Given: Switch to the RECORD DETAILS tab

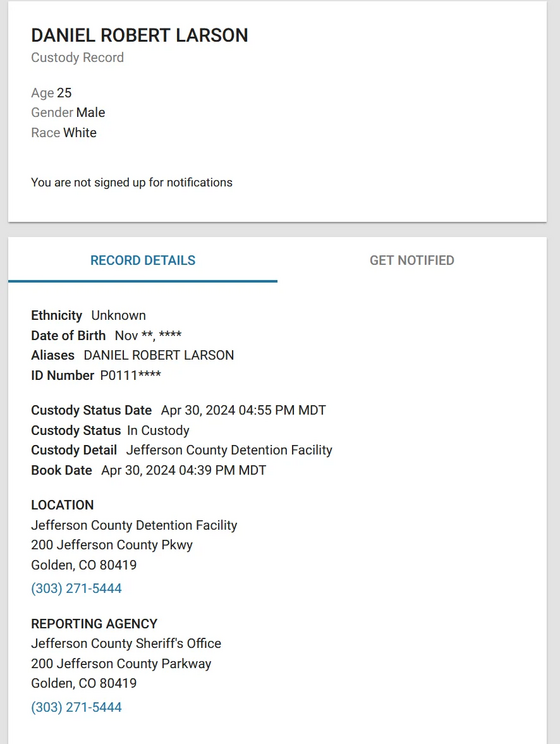Looking at the screenshot, I should [x=142, y=260].
